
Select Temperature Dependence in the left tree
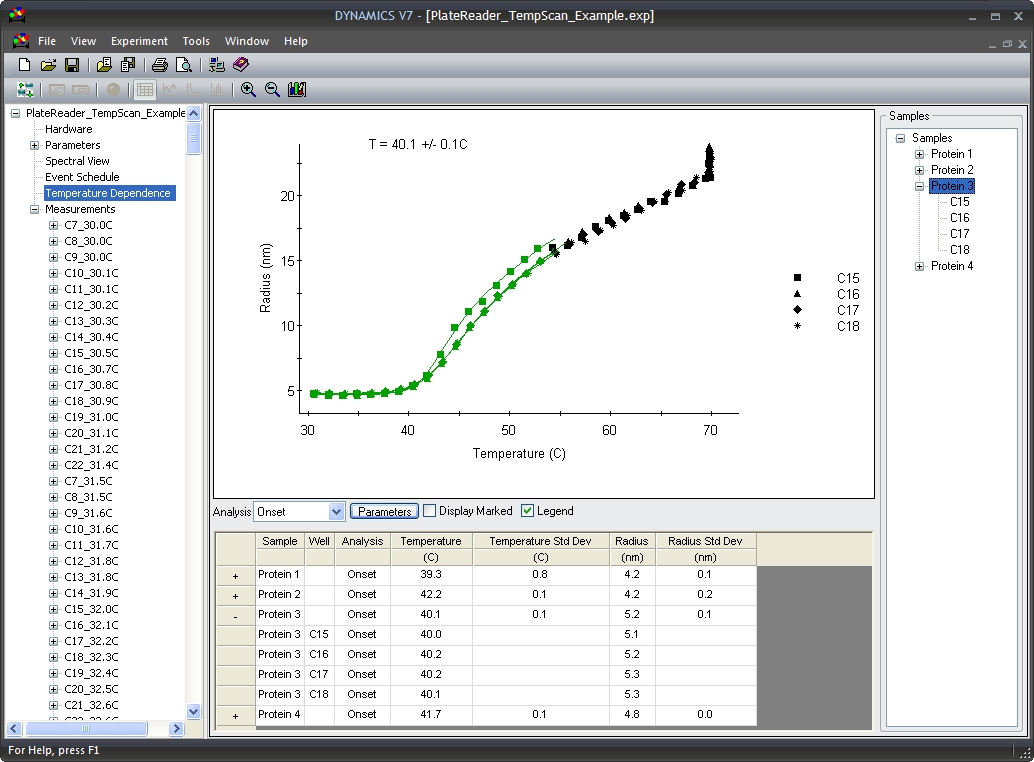click(111, 193)
